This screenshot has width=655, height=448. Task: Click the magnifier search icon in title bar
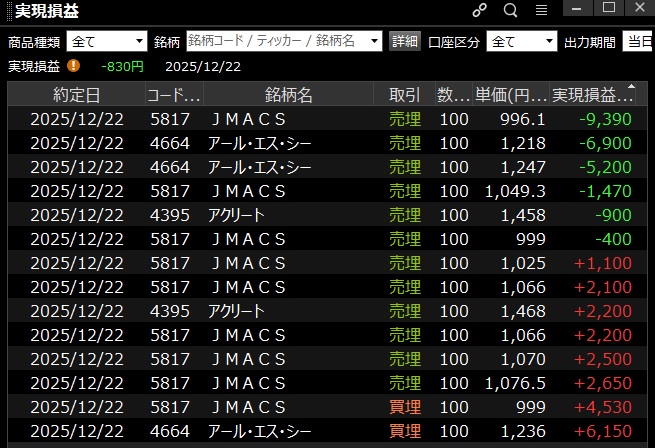(x=510, y=10)
